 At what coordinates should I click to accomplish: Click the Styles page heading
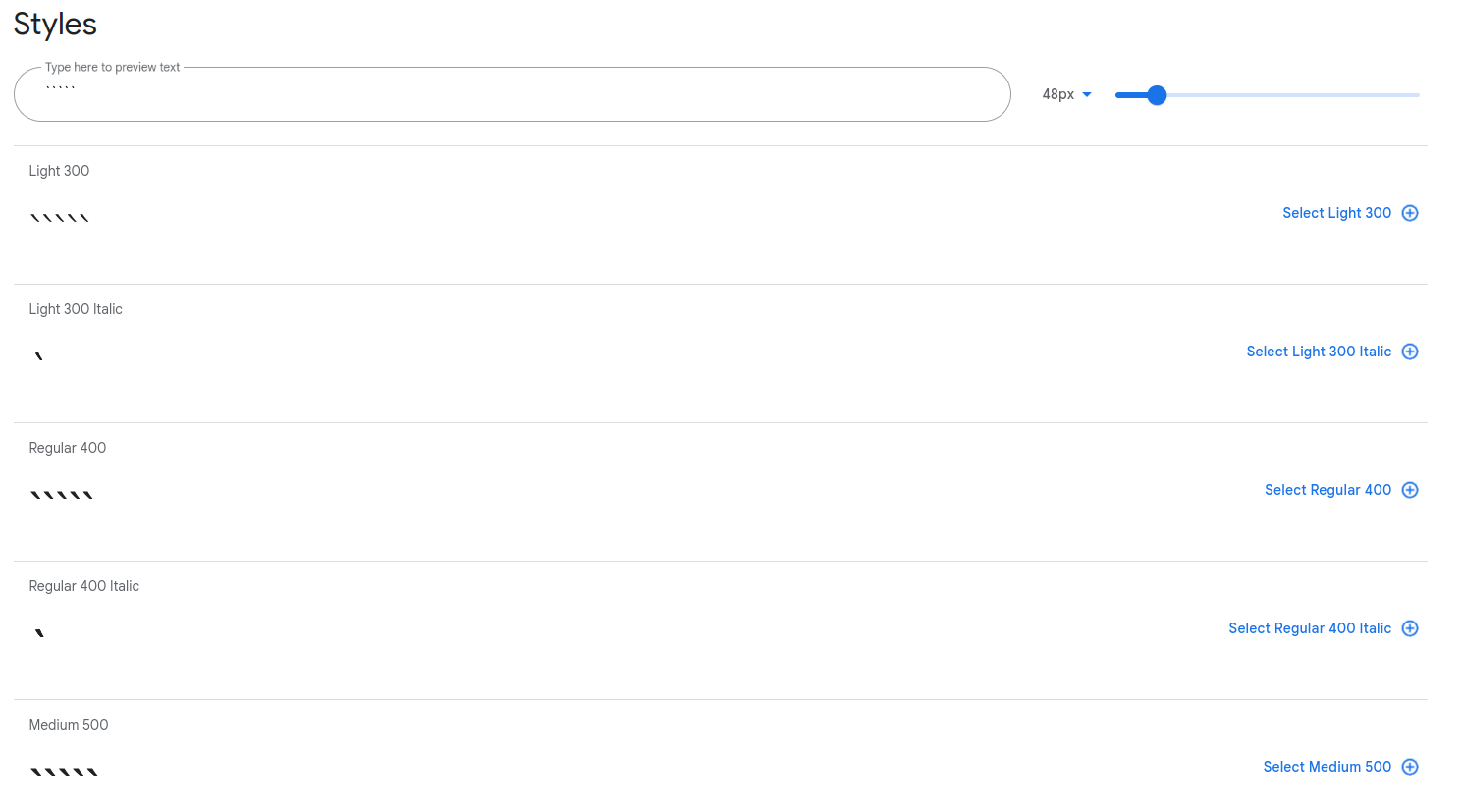tap(54, 24)
